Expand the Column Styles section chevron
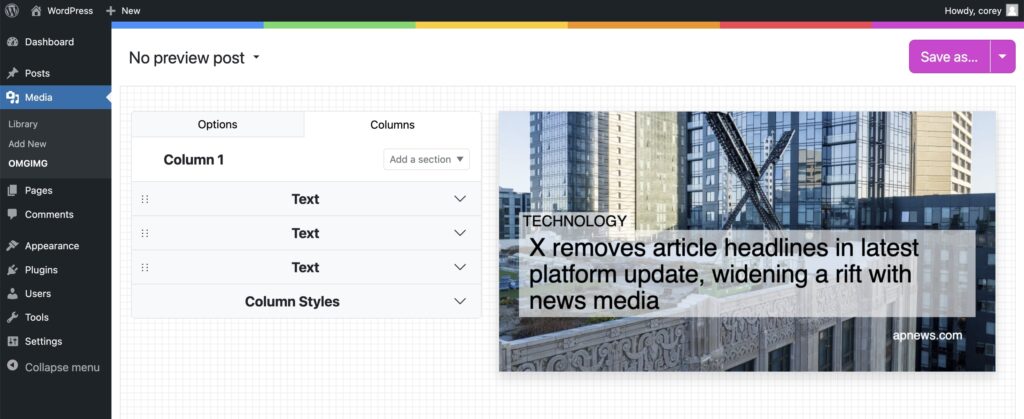This screenshot has height=419, width=1024. [460, 302]
